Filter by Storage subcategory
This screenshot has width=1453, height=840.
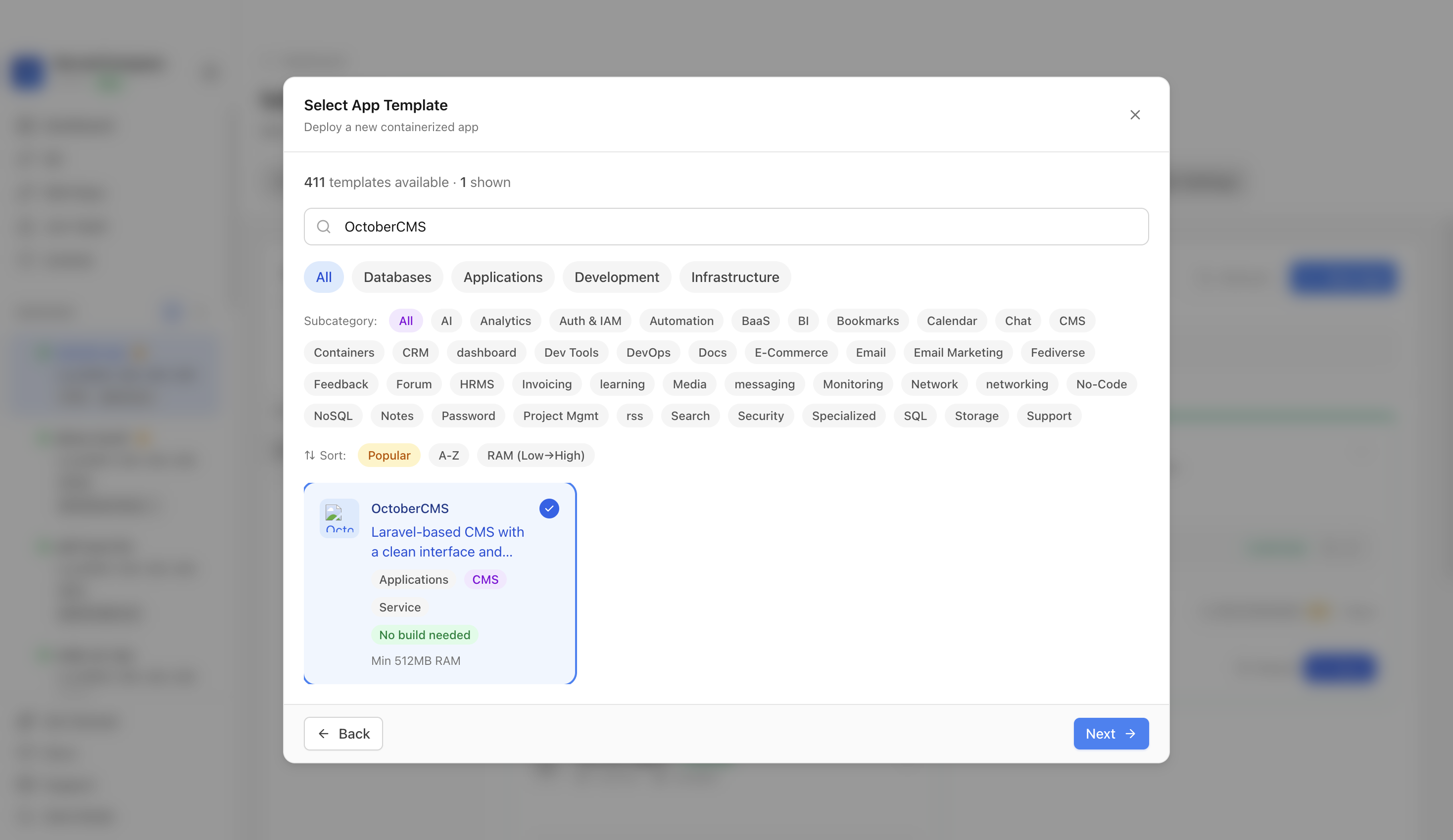click(976, 416)
